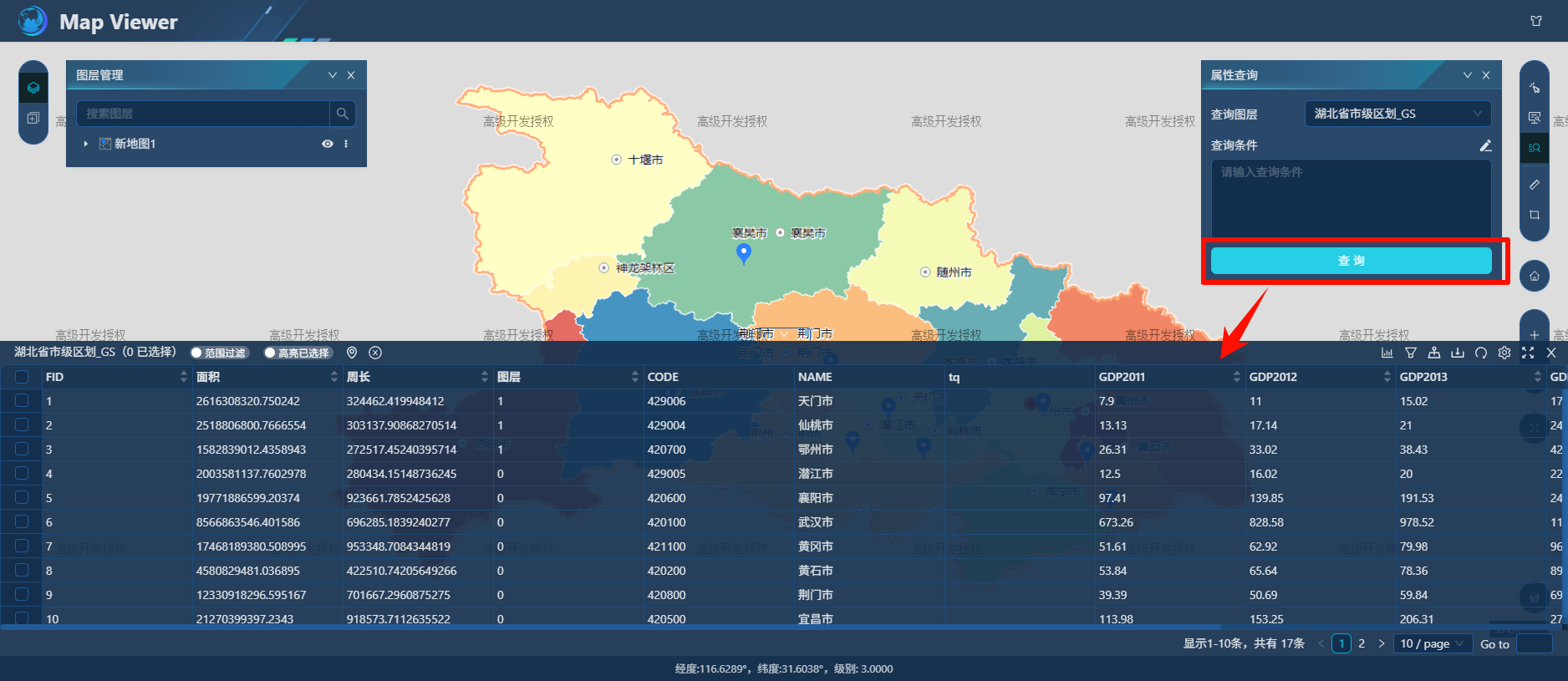Open the chart statistics icon in table toolbar
Image resolution: width=1568 pixels, height=681 pixels.
pos(1387,353)
